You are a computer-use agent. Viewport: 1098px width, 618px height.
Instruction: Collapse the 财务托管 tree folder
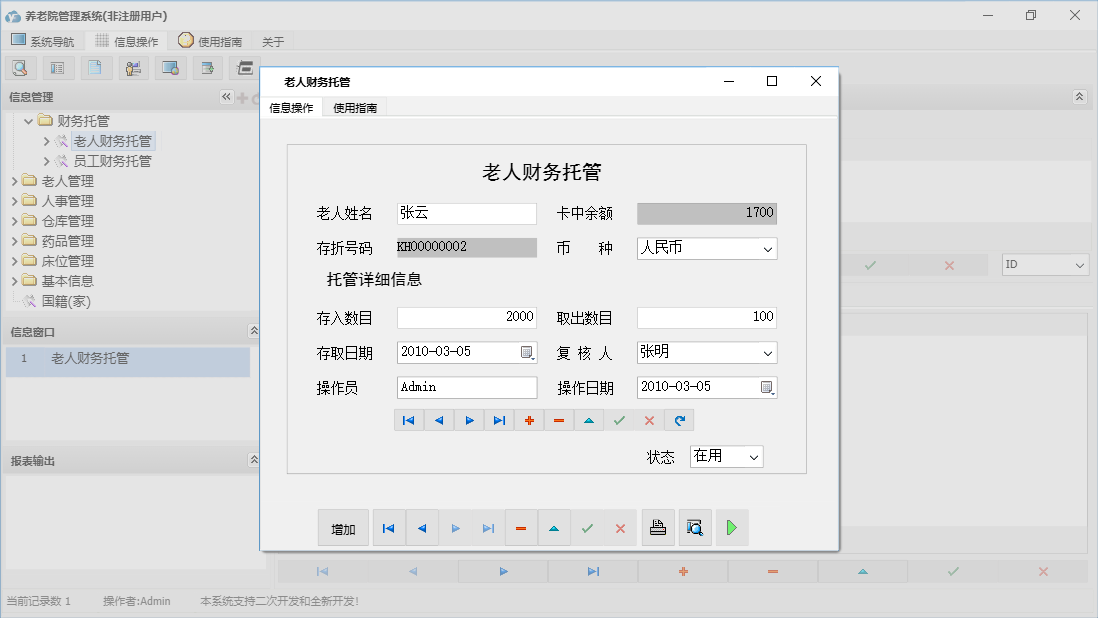(x=29, y=120)
